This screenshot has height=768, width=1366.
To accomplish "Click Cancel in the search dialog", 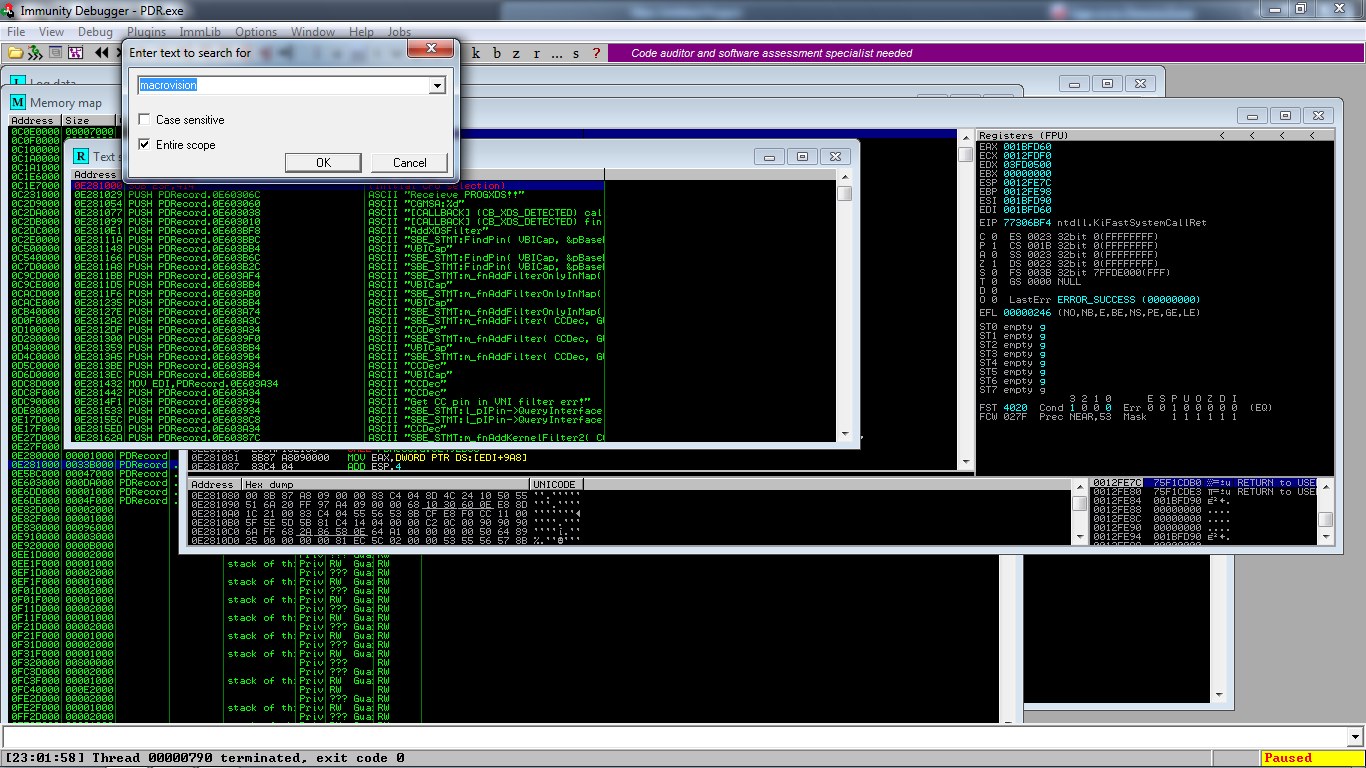I will click(409, 162).
